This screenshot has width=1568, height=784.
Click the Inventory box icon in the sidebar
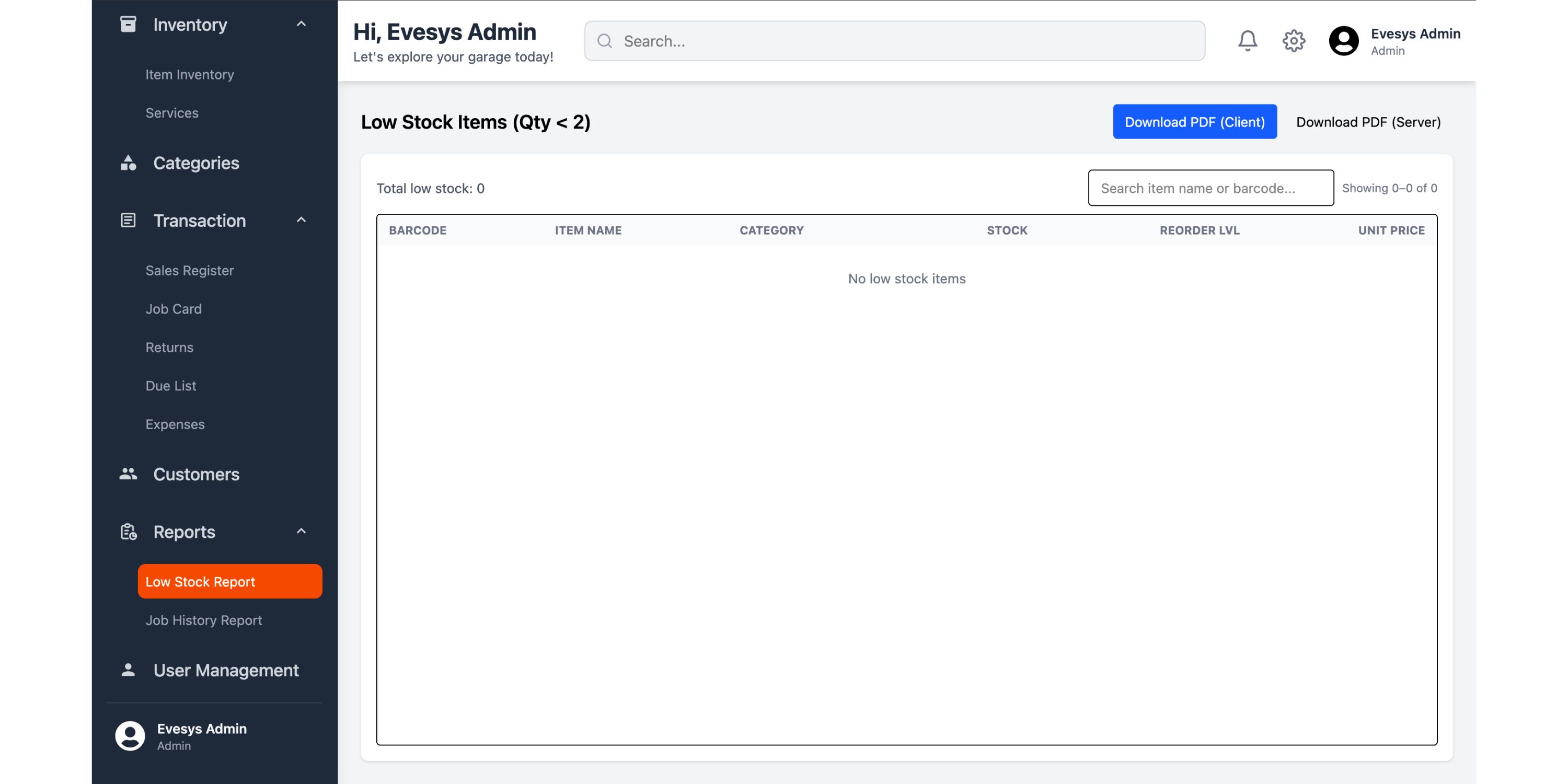point(128,25)
